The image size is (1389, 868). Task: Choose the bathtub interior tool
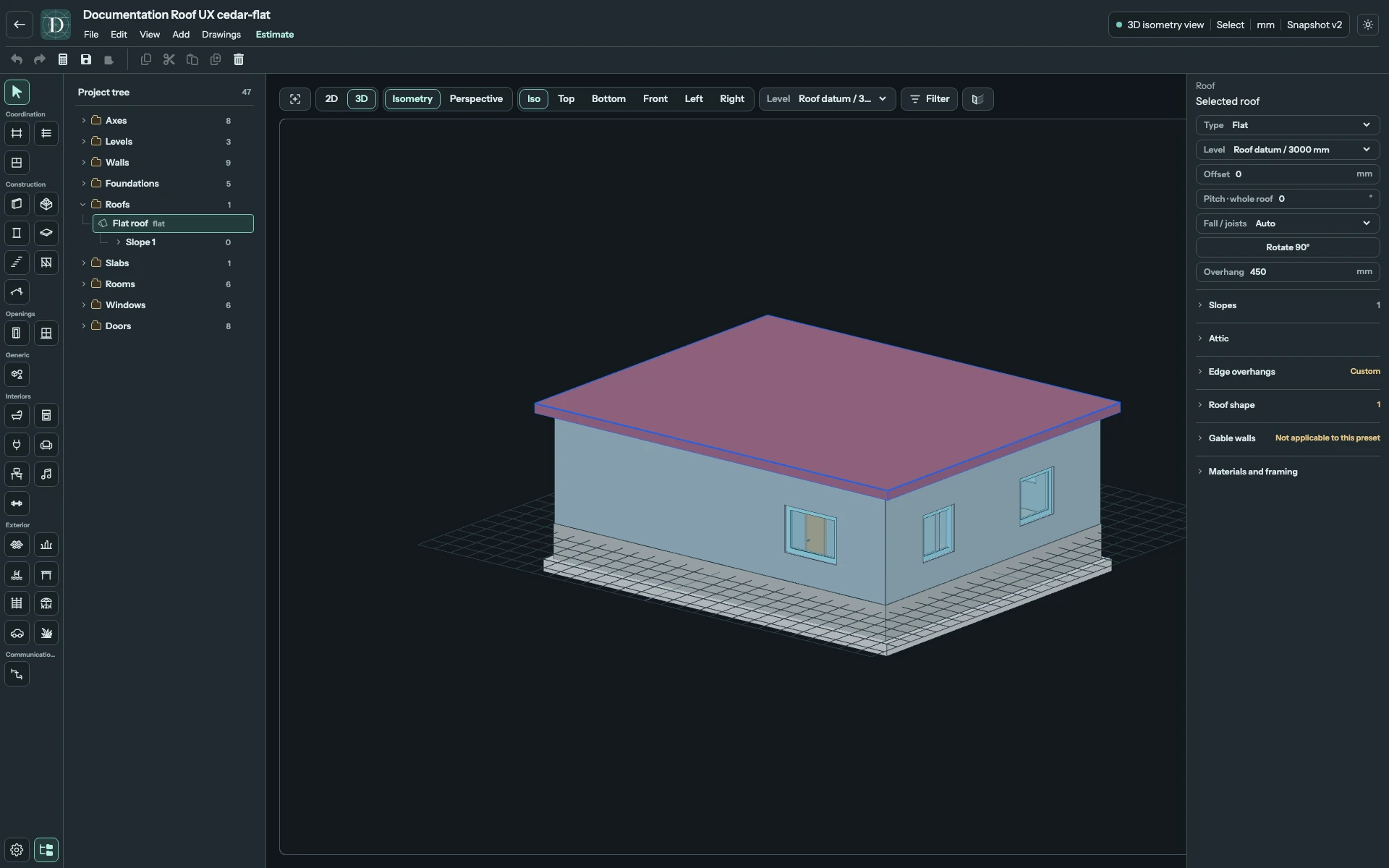(x=17, y=416)
